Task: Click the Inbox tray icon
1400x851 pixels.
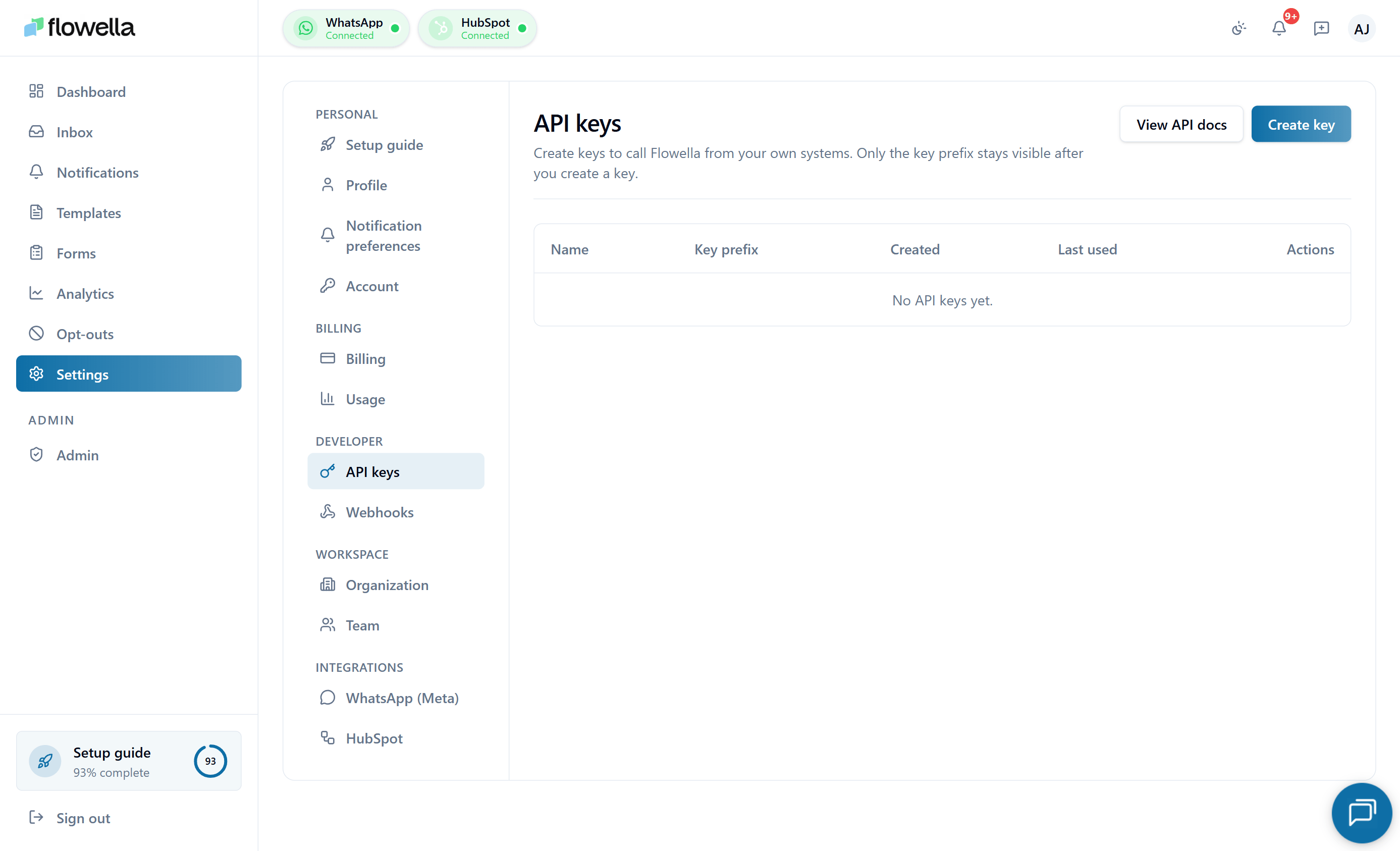Action: 36,131
